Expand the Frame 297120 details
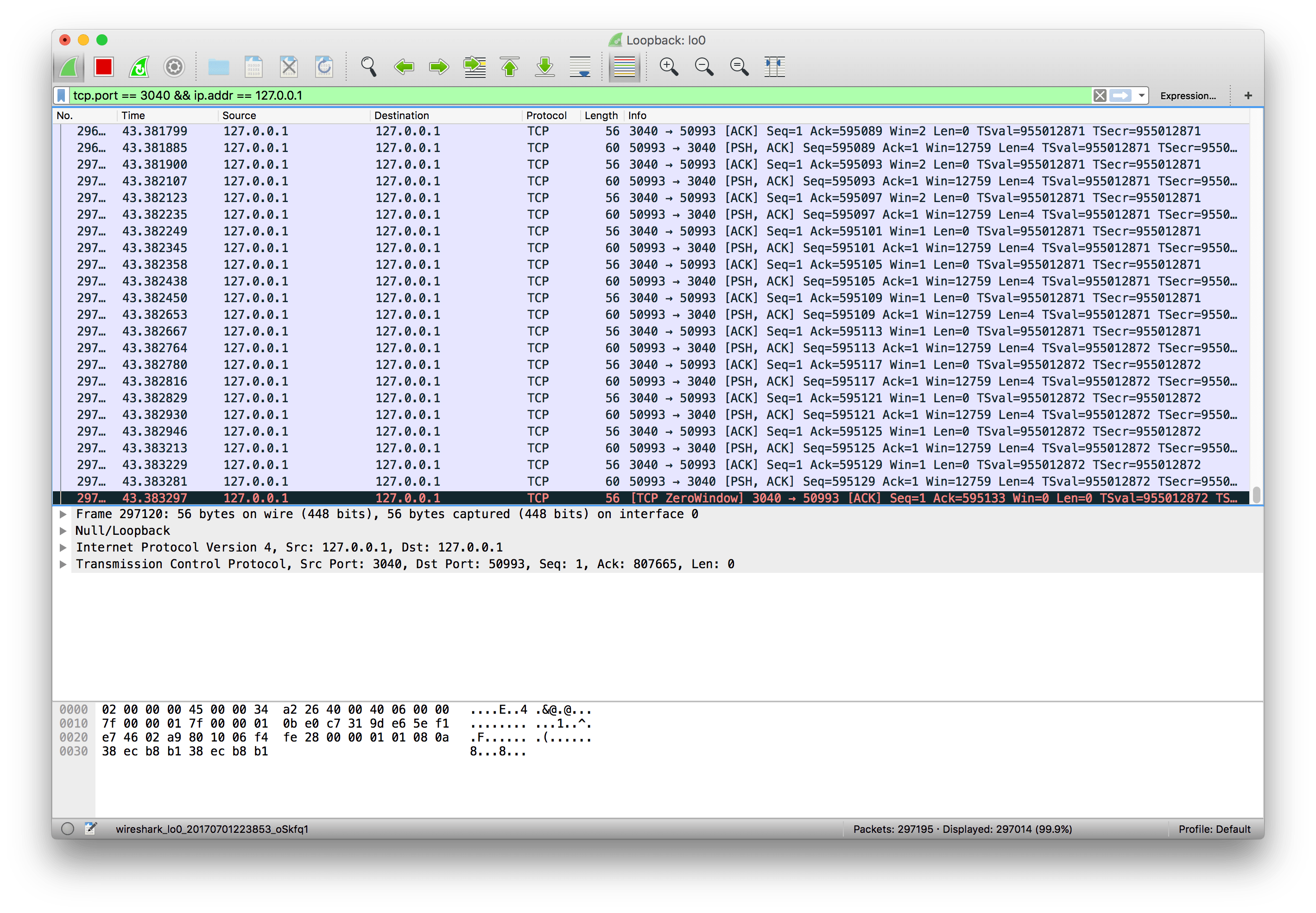Image resolution: width=1316 pixels, height=913 pixels. [63, 514]
